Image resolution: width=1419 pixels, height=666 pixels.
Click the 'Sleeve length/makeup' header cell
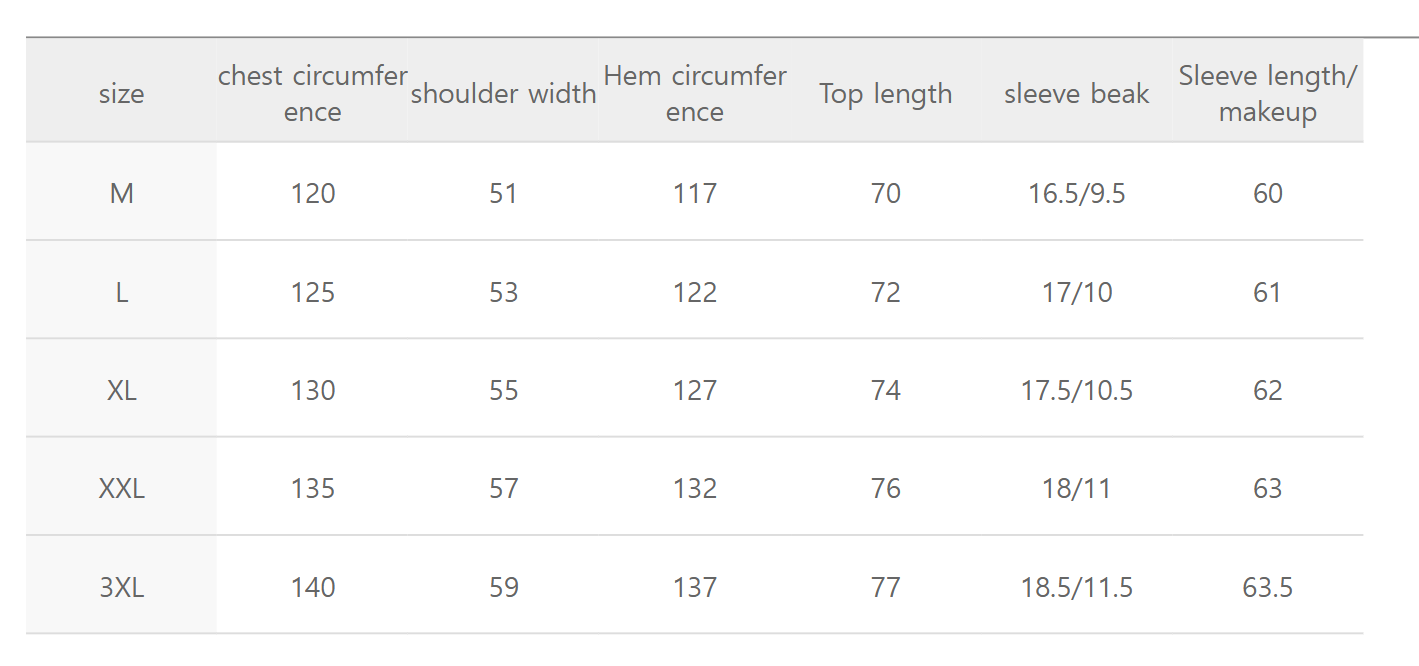[x=1267, y=94]
